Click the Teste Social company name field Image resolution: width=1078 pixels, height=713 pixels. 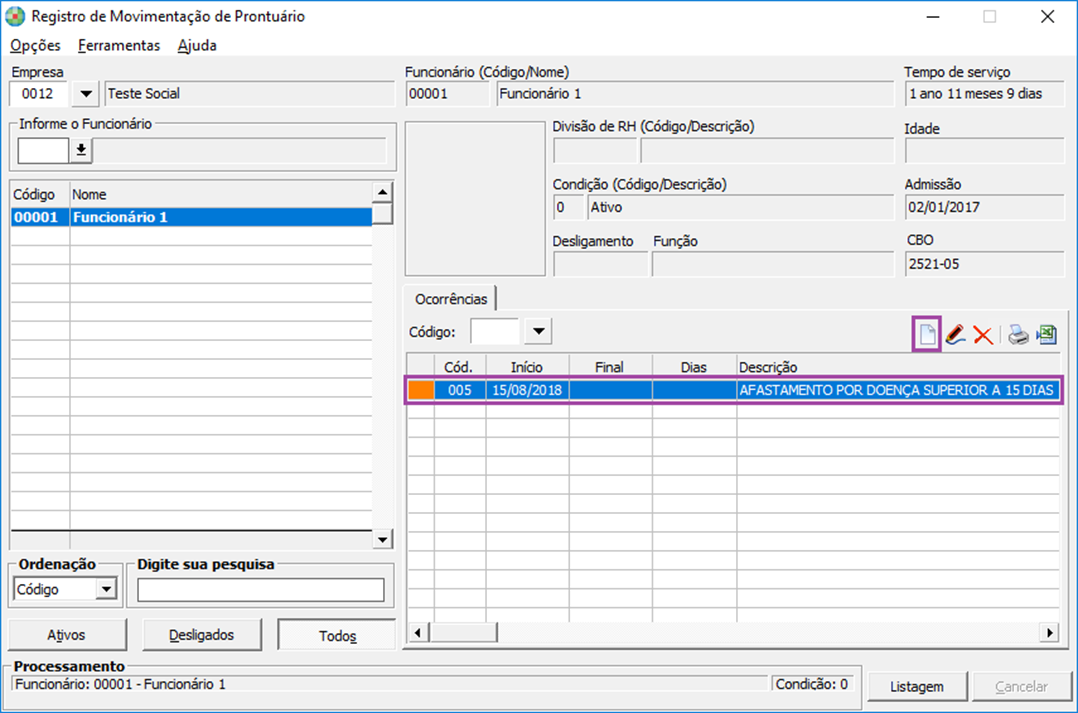click(250, 94)
